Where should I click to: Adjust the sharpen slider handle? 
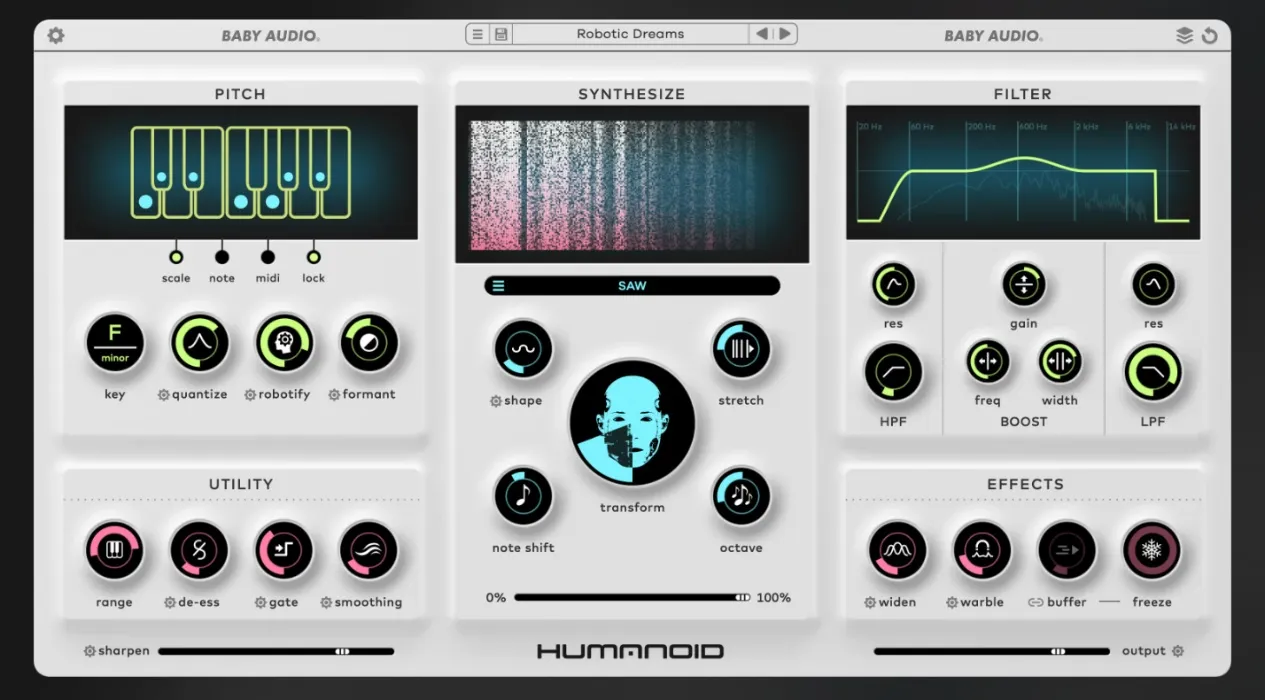(x=343, y=651)
